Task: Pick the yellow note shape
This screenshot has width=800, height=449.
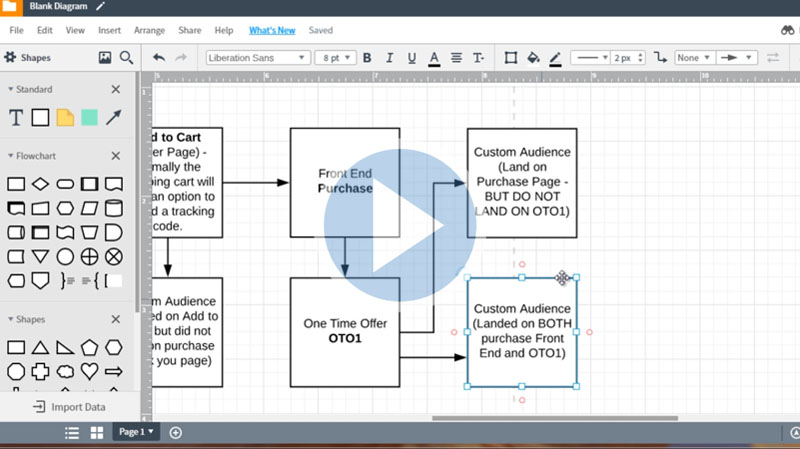Action: 65,118
